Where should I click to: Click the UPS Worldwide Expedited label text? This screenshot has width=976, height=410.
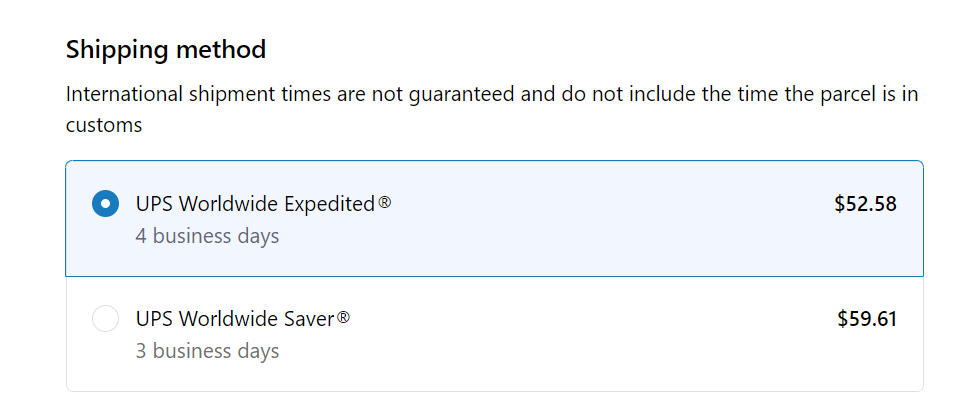(x=254, y=204)
